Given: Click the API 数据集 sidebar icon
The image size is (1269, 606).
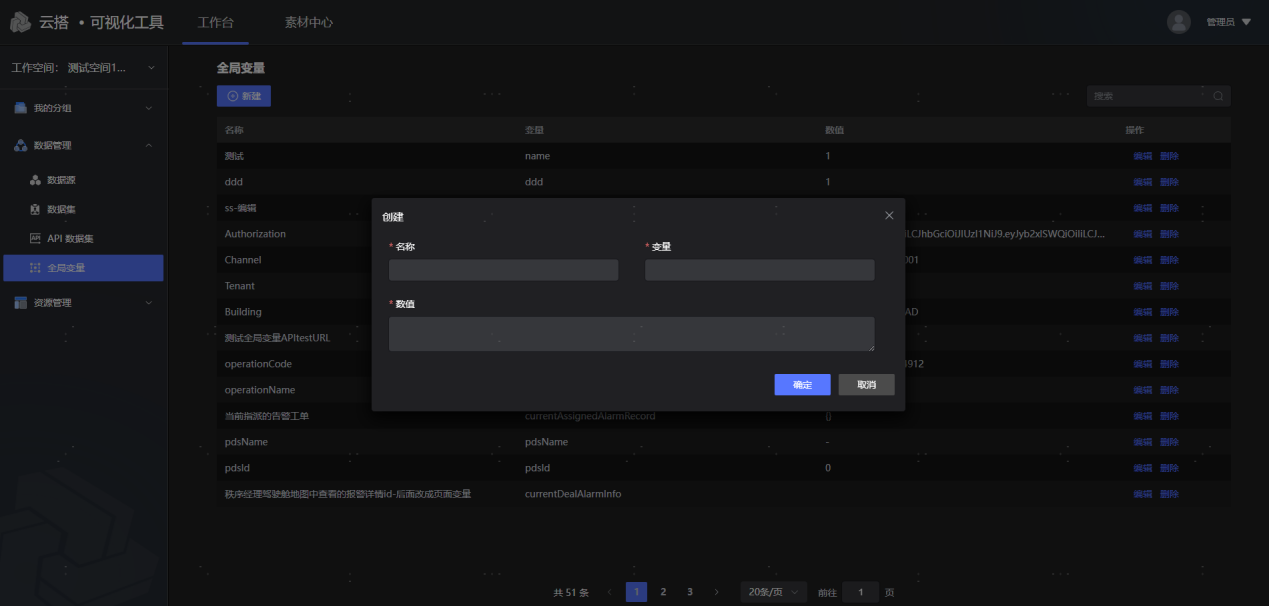Looking at the screenshot, I should coord(35,238).
